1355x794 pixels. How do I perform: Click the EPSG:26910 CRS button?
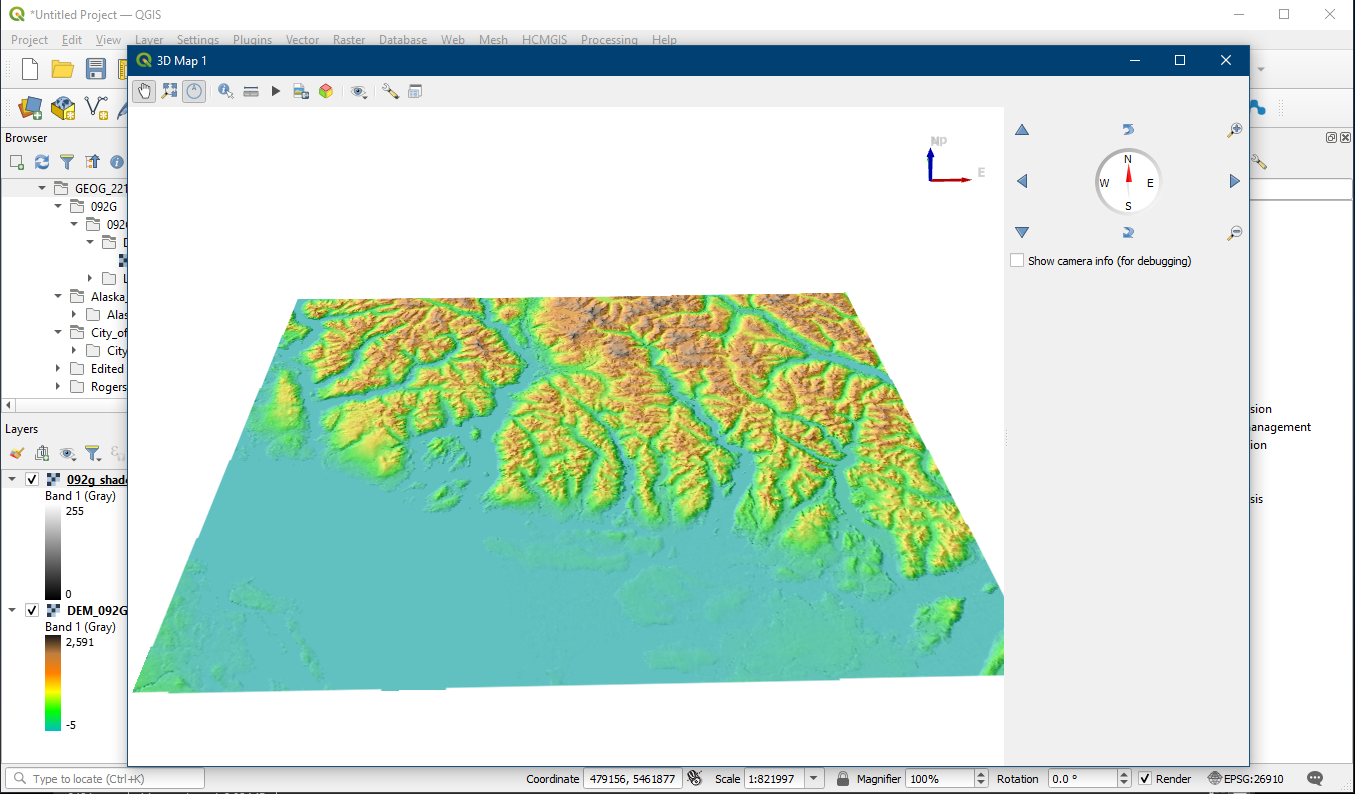pyautogui.click(x=1245, y=779)
